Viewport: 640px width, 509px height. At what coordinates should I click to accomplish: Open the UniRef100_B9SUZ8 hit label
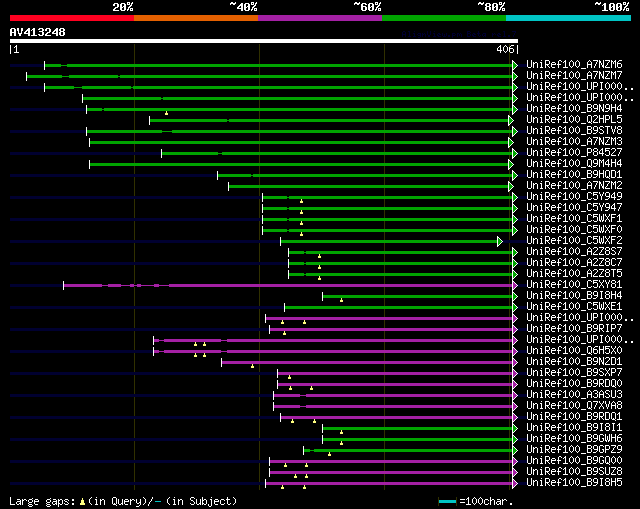(574, 472)
